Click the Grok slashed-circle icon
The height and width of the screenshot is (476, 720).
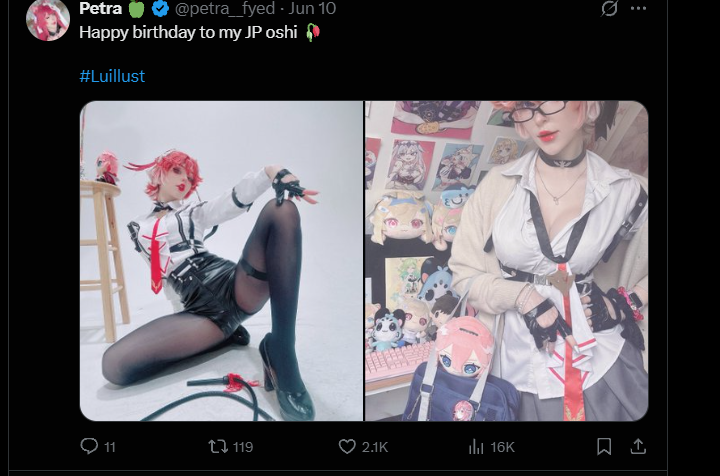(x=609, y=8)
